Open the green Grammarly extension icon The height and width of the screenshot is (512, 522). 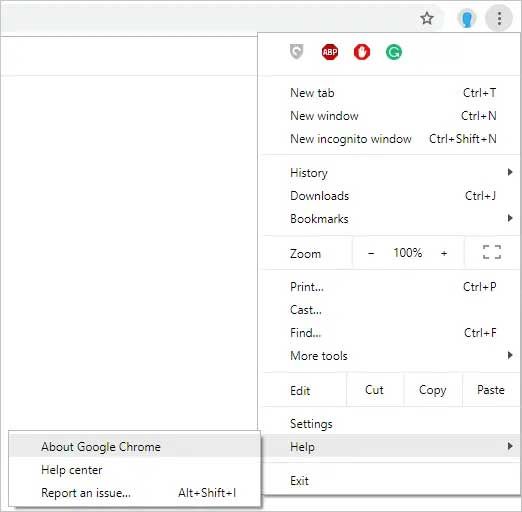(x=394, y=52)
